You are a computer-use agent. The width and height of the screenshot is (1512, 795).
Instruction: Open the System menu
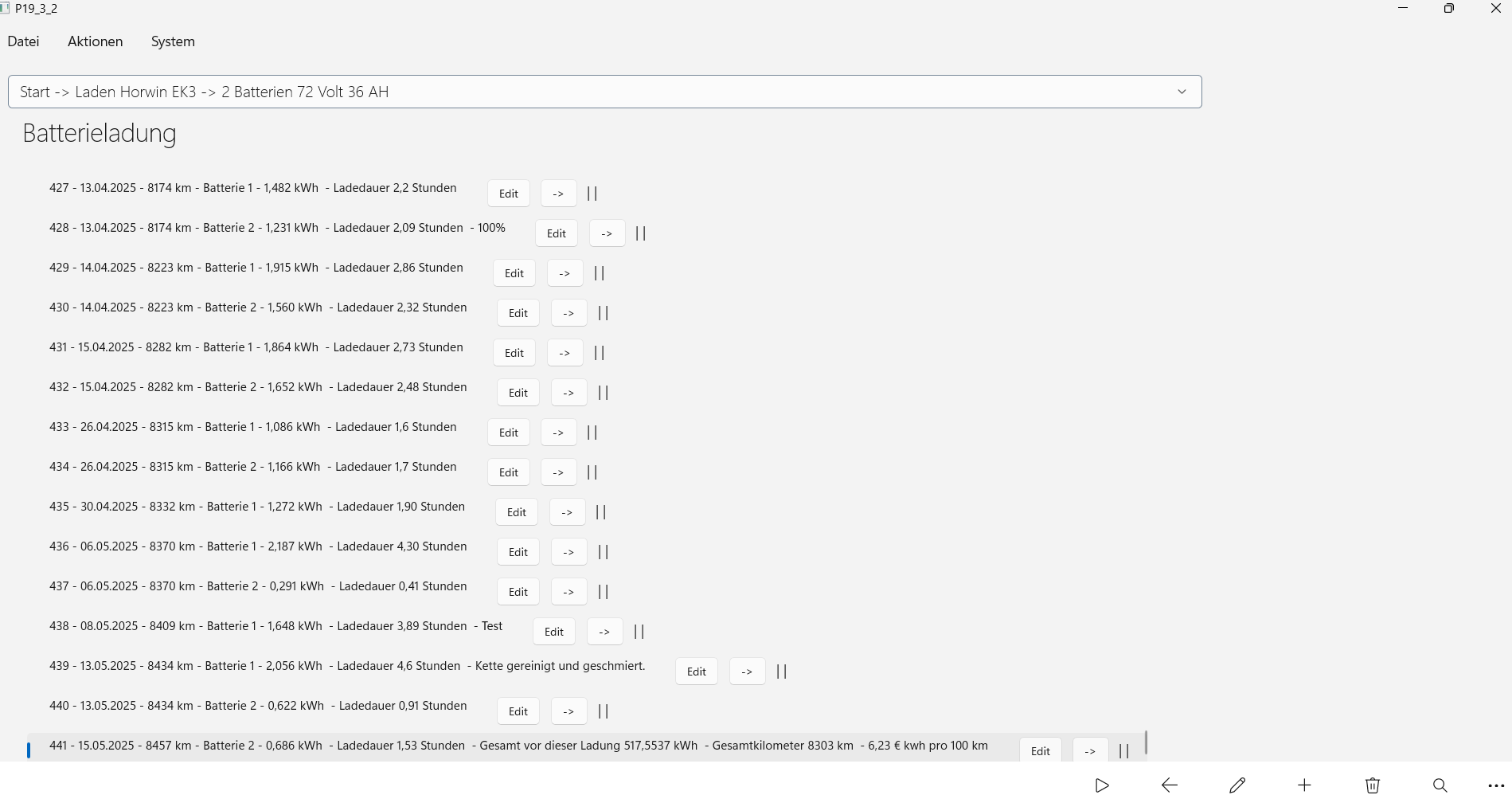tap(173, 41)
